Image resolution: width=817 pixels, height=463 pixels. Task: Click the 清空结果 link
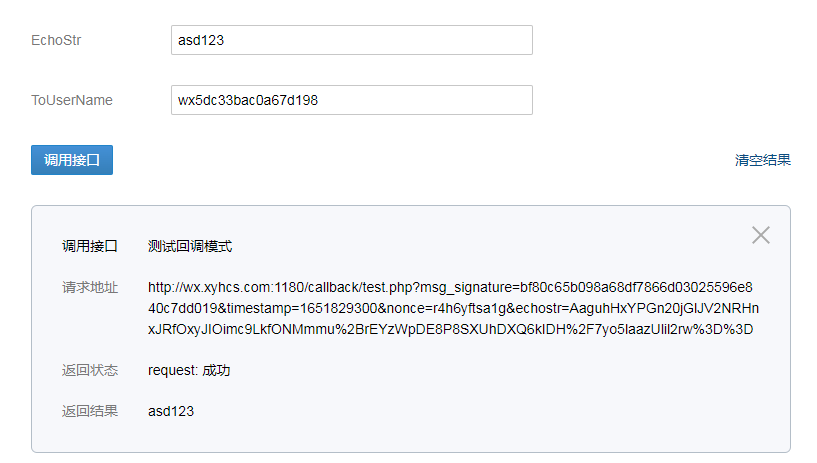tap(763, 160)
